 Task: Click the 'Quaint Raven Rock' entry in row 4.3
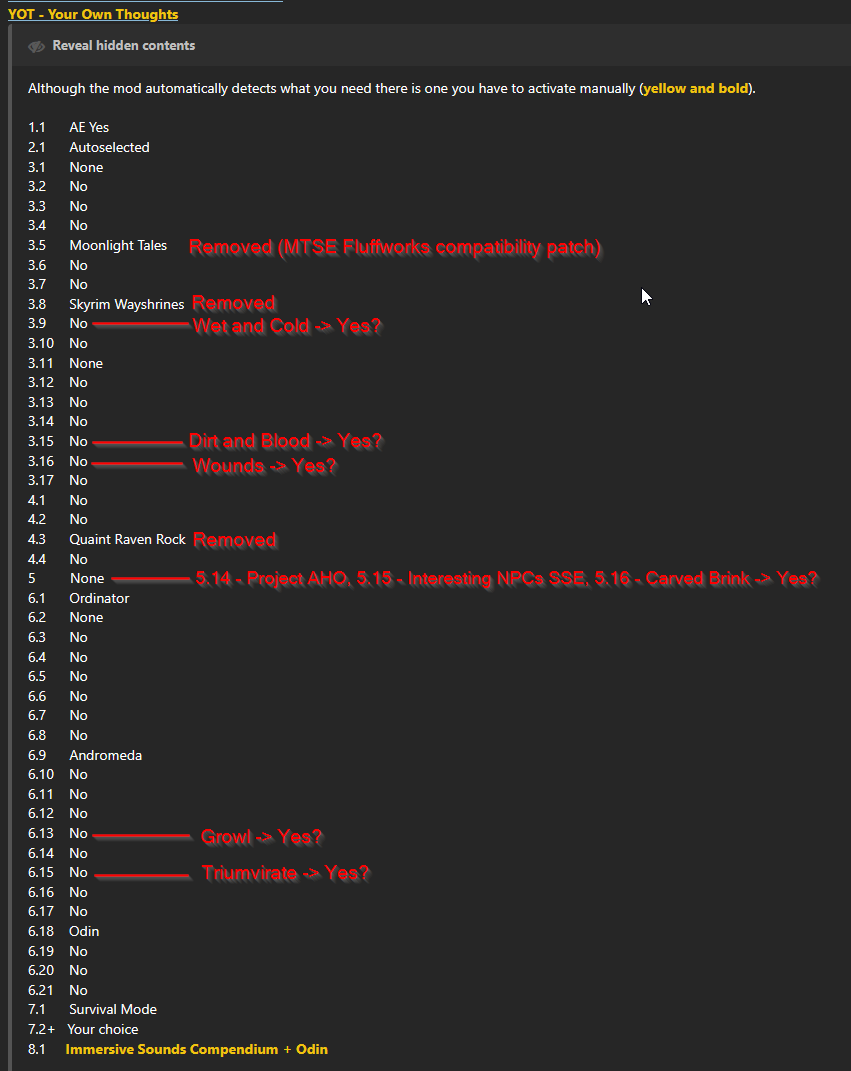127,539
